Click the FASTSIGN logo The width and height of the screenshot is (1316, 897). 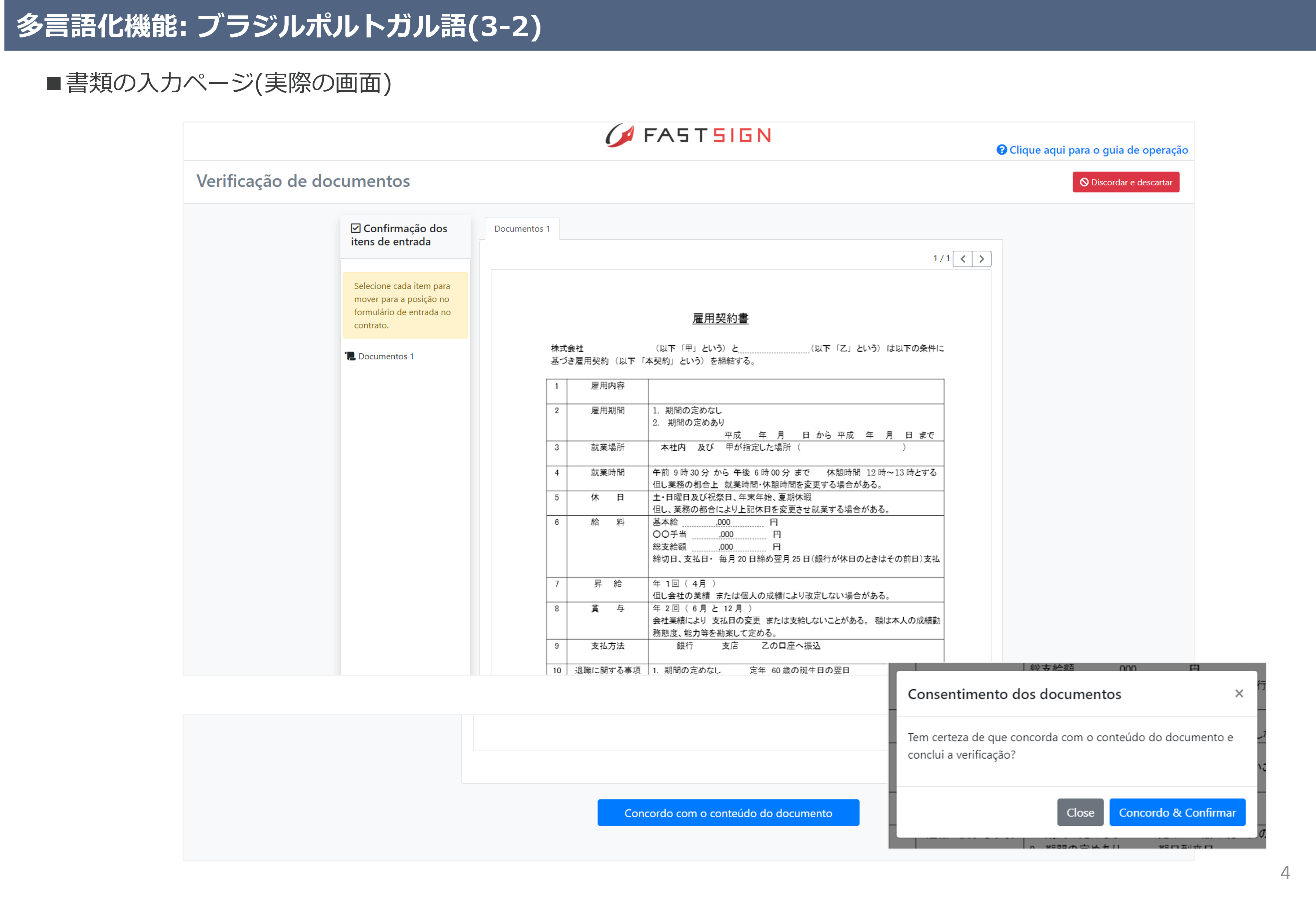688,135
